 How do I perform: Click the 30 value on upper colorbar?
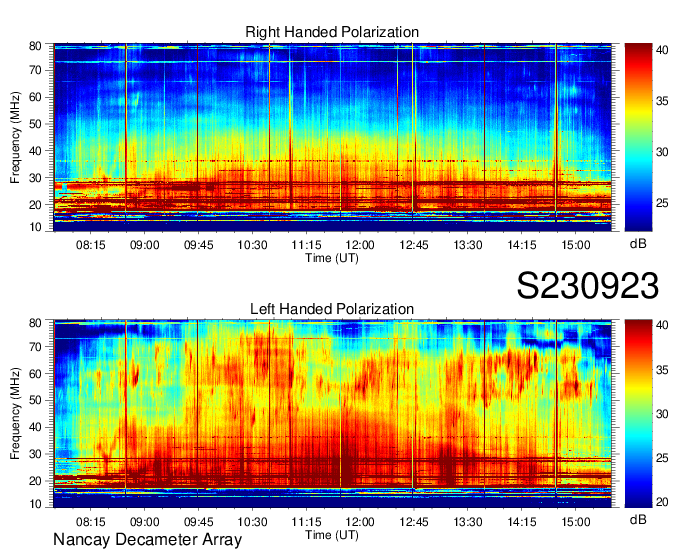(662, 152)
